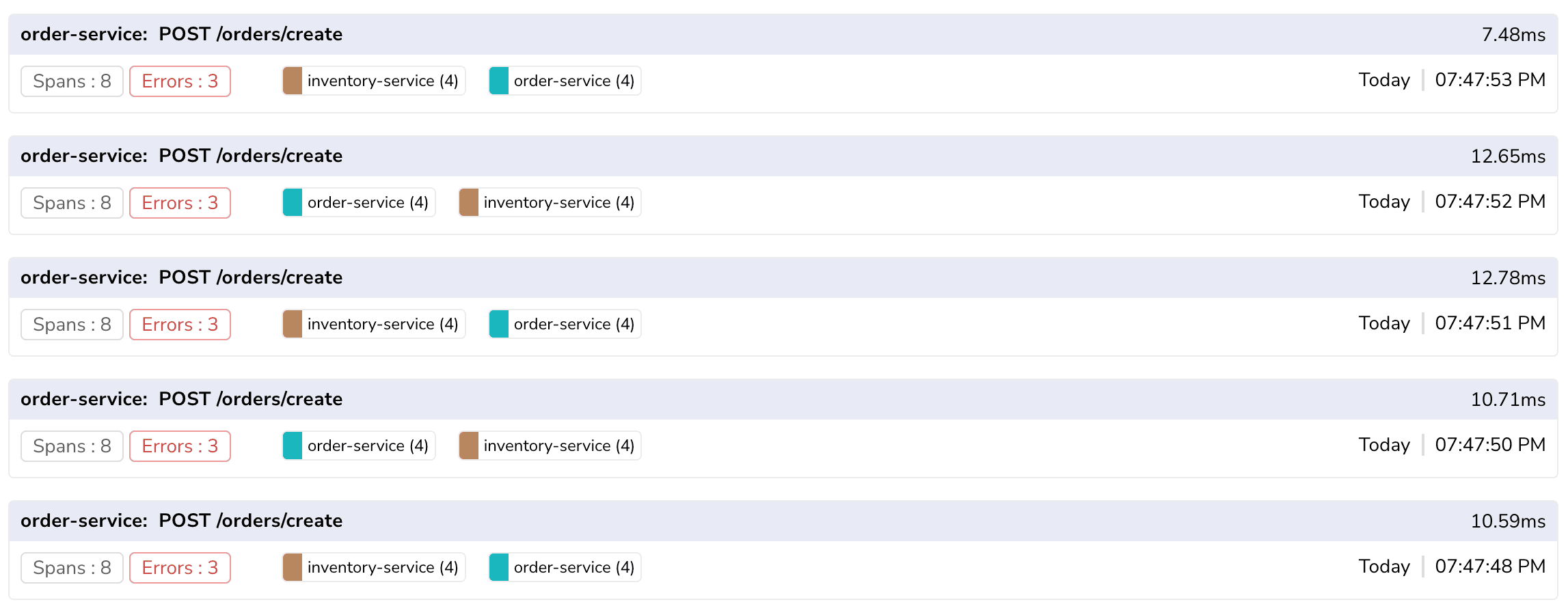Click the brown inventory-service swatch in the third trace
The image size is (1568, 615).
tap(293, 324)
